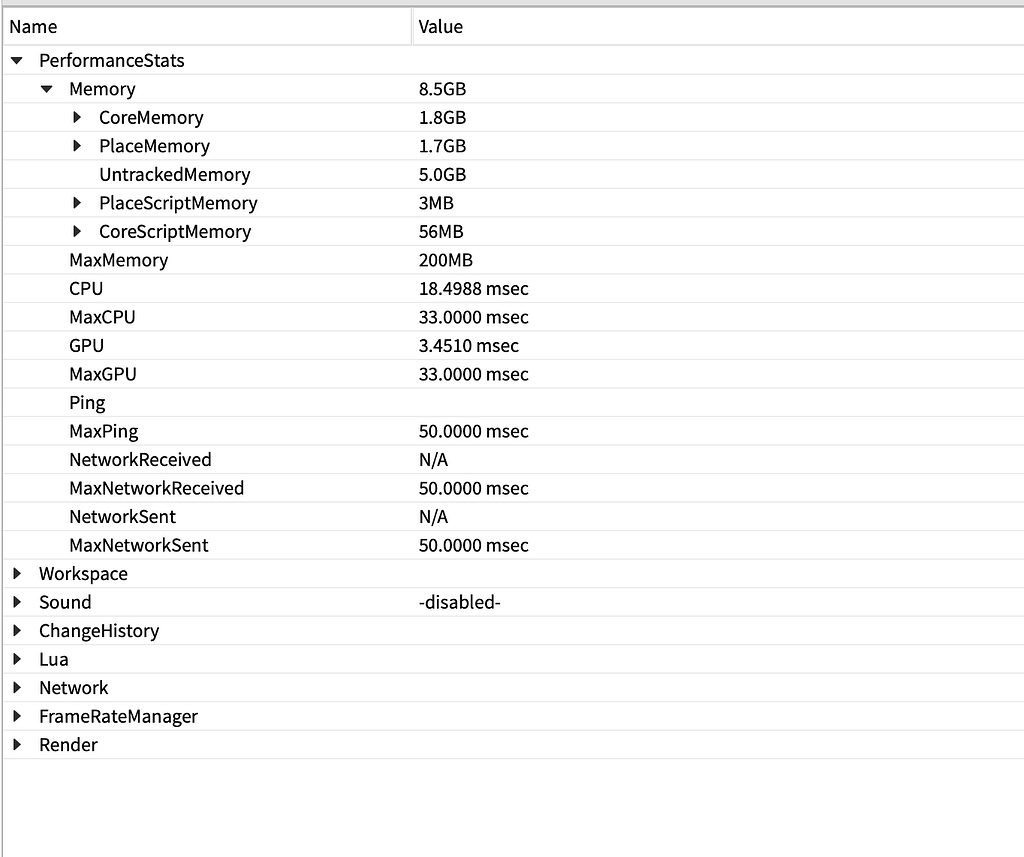
Task: Expand the PlaceMemory entry
Action: [77, 146]
